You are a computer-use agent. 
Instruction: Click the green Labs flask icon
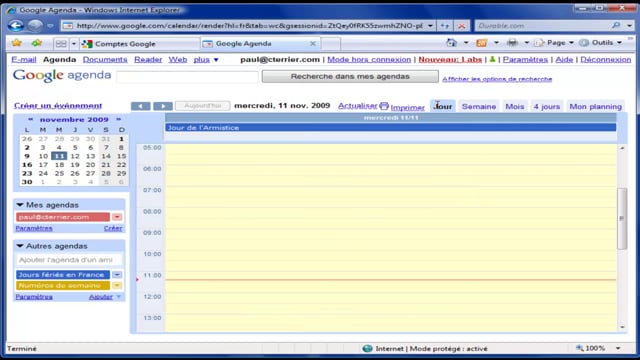tap(492, 59)
